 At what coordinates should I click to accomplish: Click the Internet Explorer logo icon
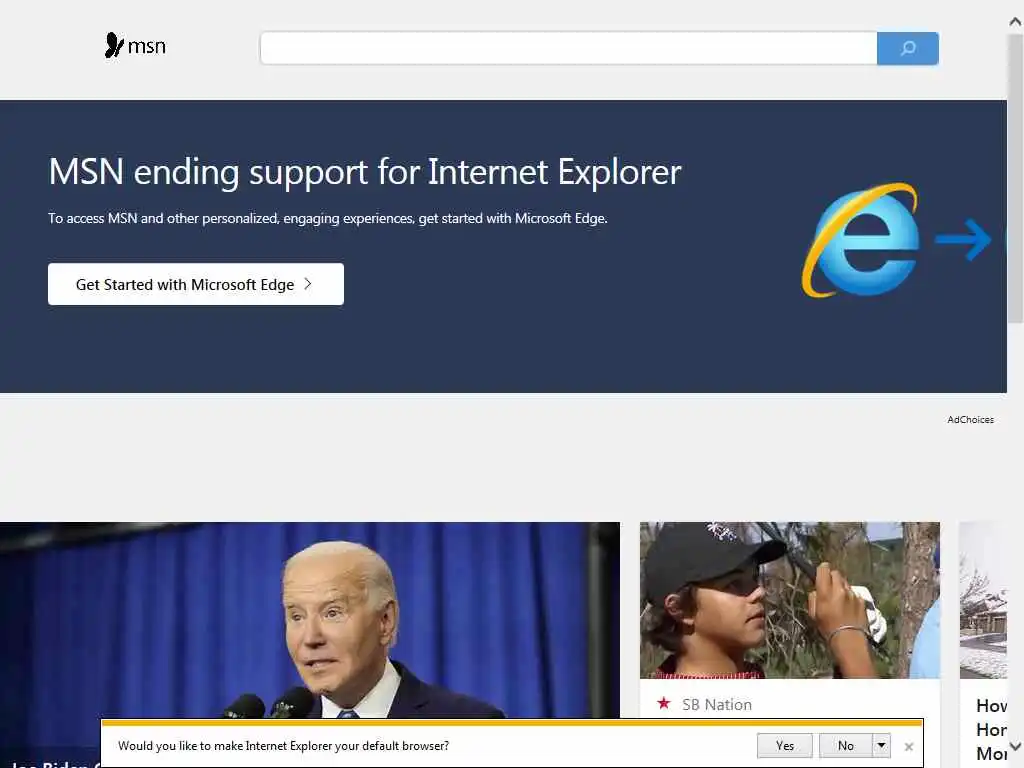(x=860, y=240)
